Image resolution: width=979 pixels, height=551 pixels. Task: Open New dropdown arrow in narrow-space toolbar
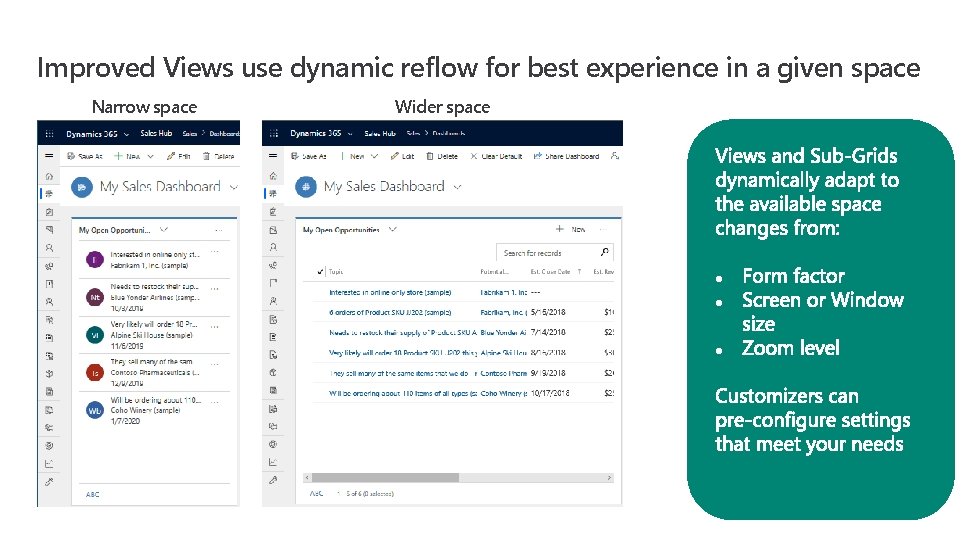pyautogui.click(x=150, y=156)
